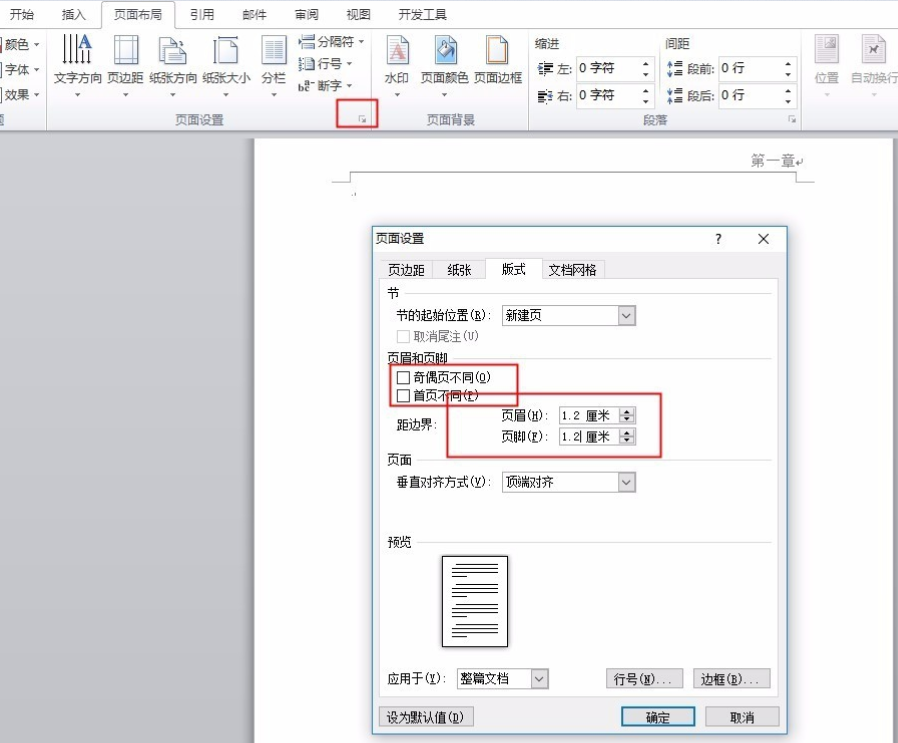This screenshot has height=743, width=898.
Task: Enable the 首页不同 checkbox
Action: tap(403, 395)
